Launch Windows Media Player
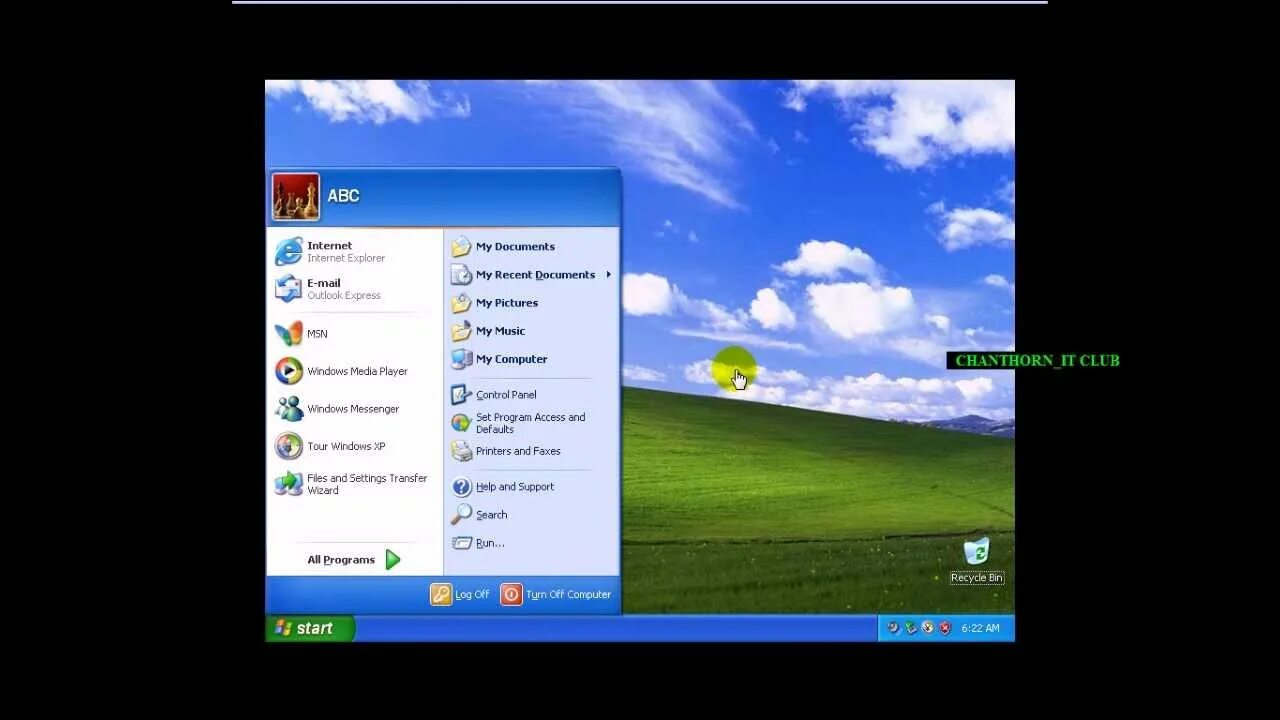This screenshot has height=720, width=1280. coord(356,371)
